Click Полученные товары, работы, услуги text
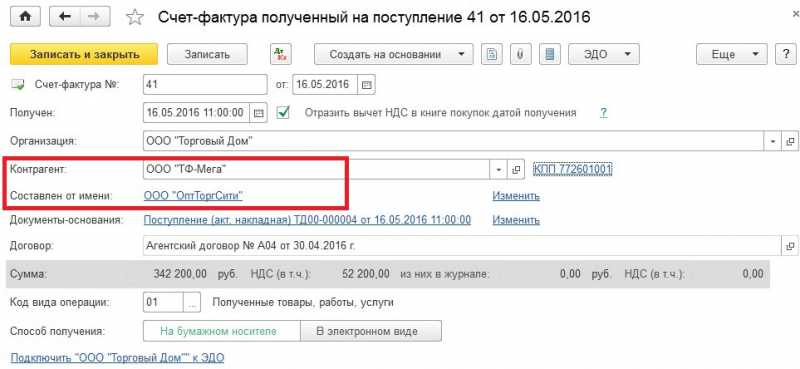 (x=303, y=302)
